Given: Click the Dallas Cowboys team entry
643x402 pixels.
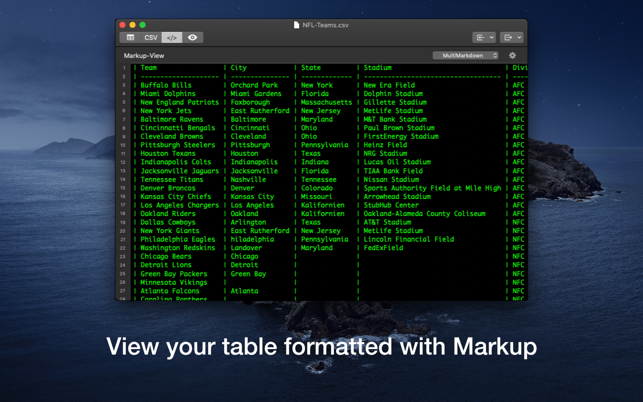Looking at the screenshot, I should (x=168, y=222).
